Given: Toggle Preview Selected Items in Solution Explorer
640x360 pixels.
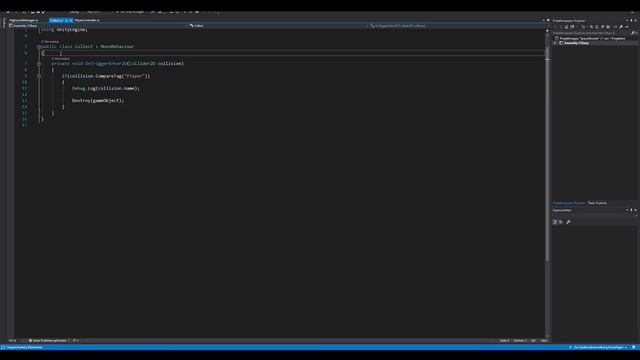Looking at the screenshot, I should [627, 27].
